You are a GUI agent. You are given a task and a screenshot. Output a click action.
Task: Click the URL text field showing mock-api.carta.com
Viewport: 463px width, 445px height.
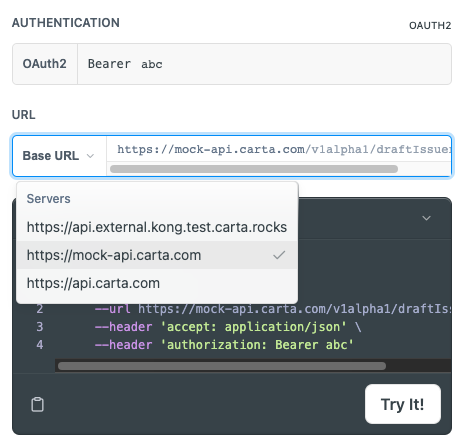[x=279, y=149]
